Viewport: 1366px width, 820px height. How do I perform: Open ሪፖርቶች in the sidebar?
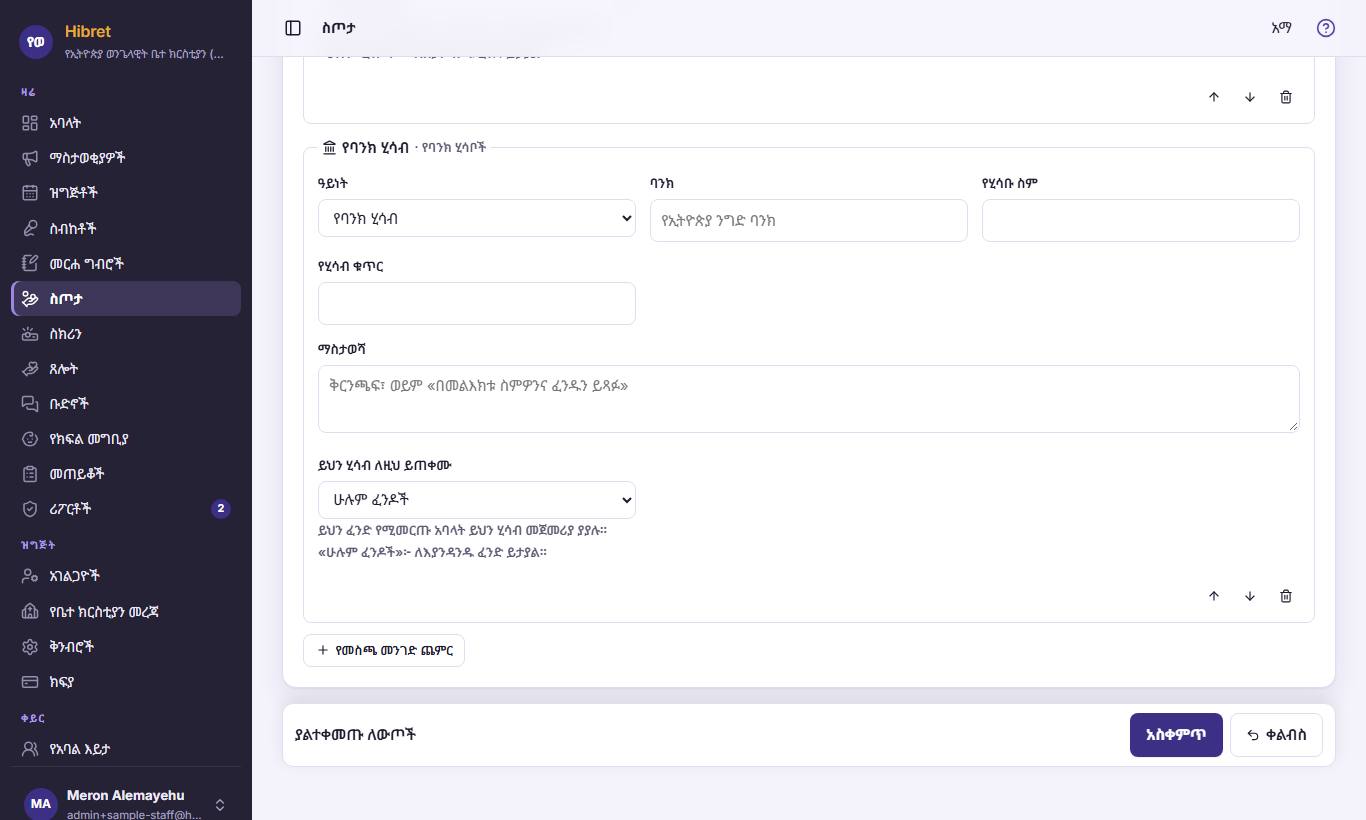coord(126,509)
